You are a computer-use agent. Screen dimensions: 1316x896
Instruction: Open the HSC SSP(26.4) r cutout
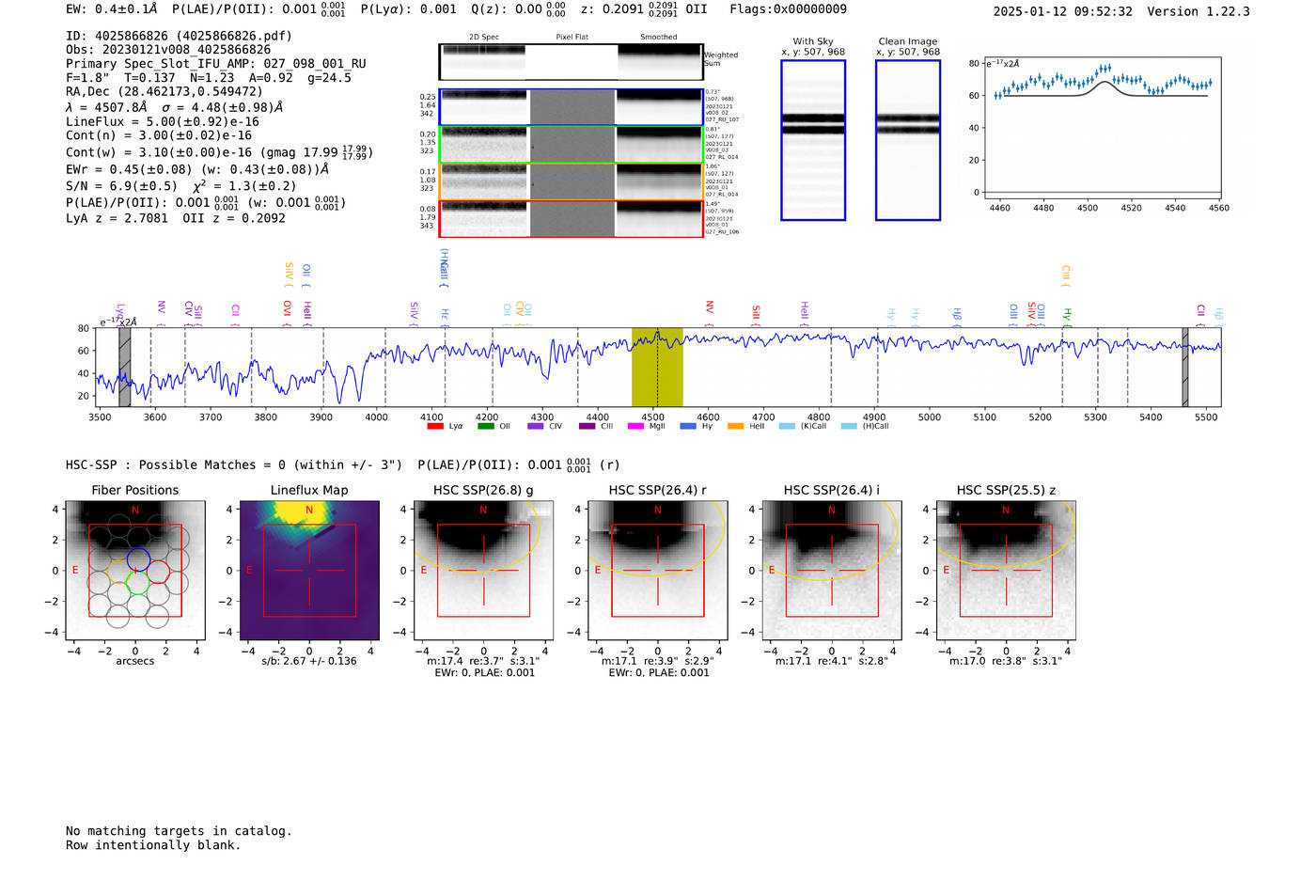pyautogui.click(x=657, y=570)
